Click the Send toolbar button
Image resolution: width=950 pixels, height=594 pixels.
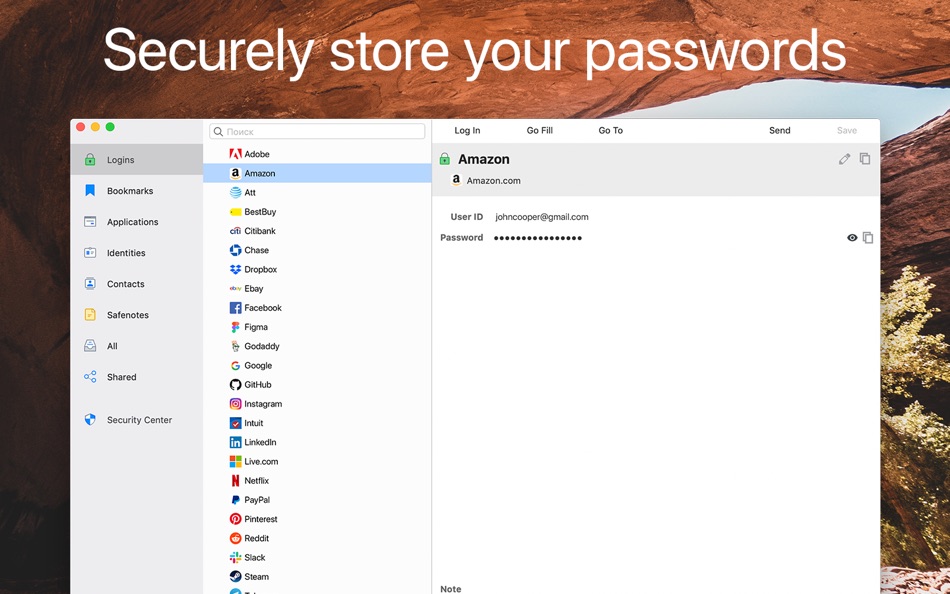click(780, 130)
